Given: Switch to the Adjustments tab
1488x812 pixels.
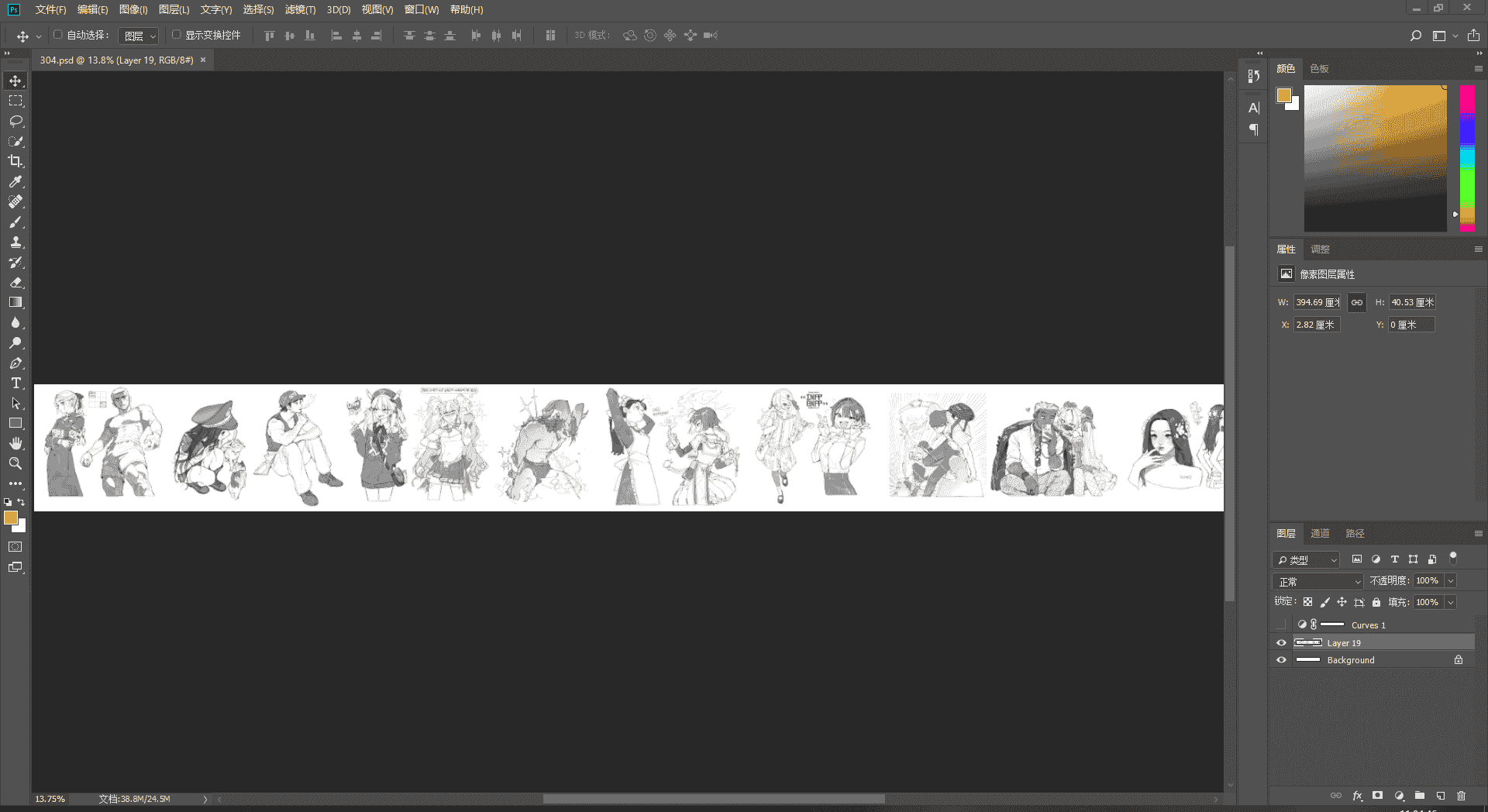Looking at the screenshot, I should [1320, 249].
